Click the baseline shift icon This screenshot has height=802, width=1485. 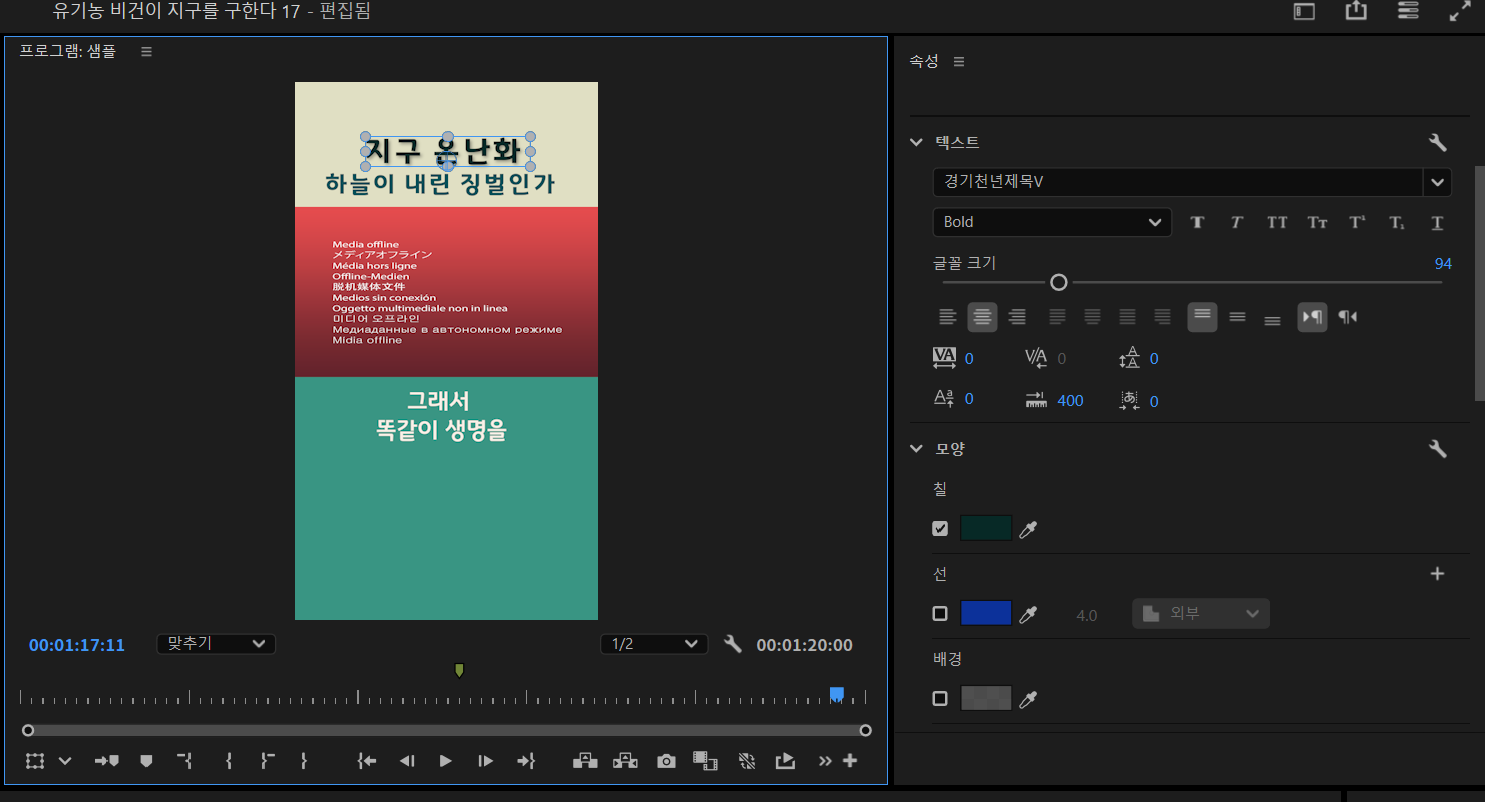point(944,398)
